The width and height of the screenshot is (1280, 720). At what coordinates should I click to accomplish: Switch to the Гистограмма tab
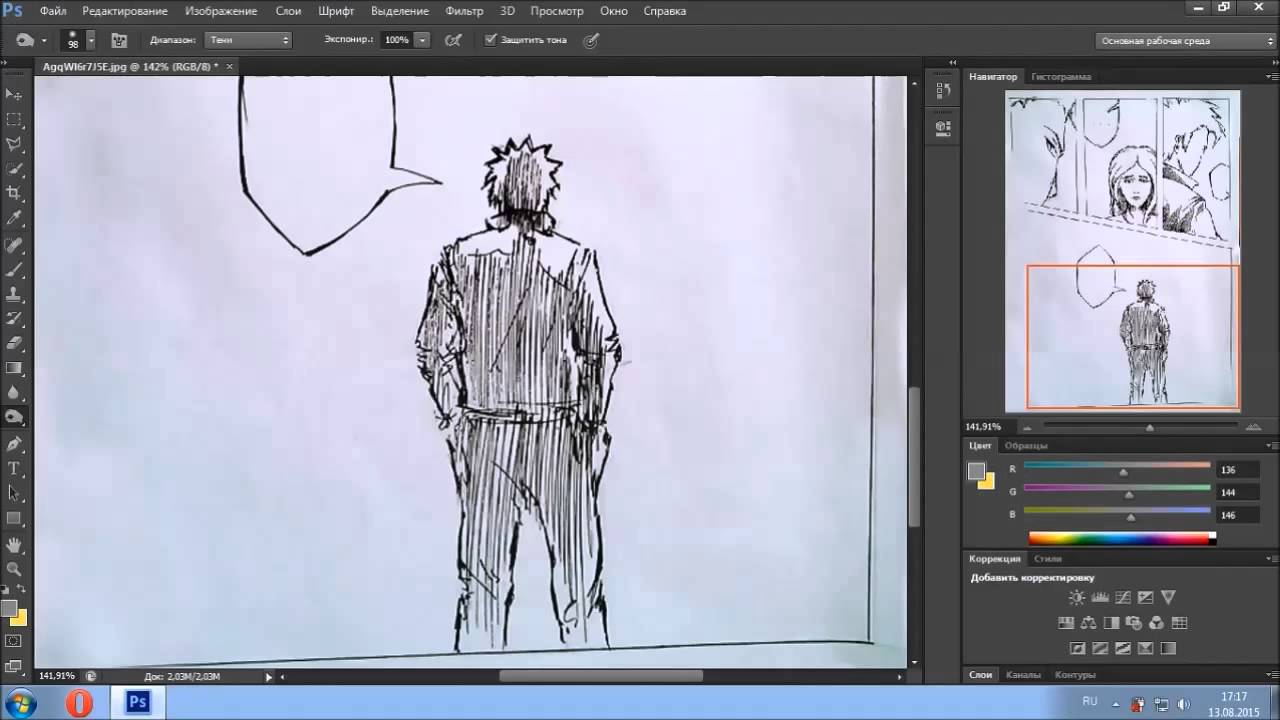click(1061, 76)
